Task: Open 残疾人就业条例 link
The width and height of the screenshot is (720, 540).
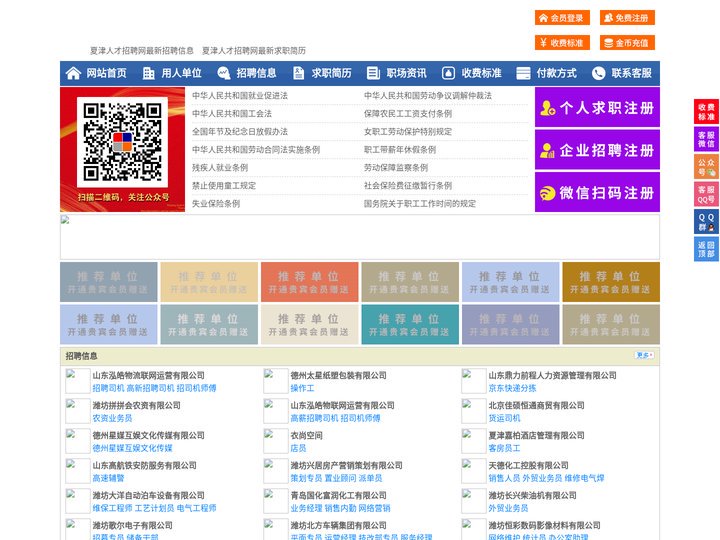Action: coord(220,168)
